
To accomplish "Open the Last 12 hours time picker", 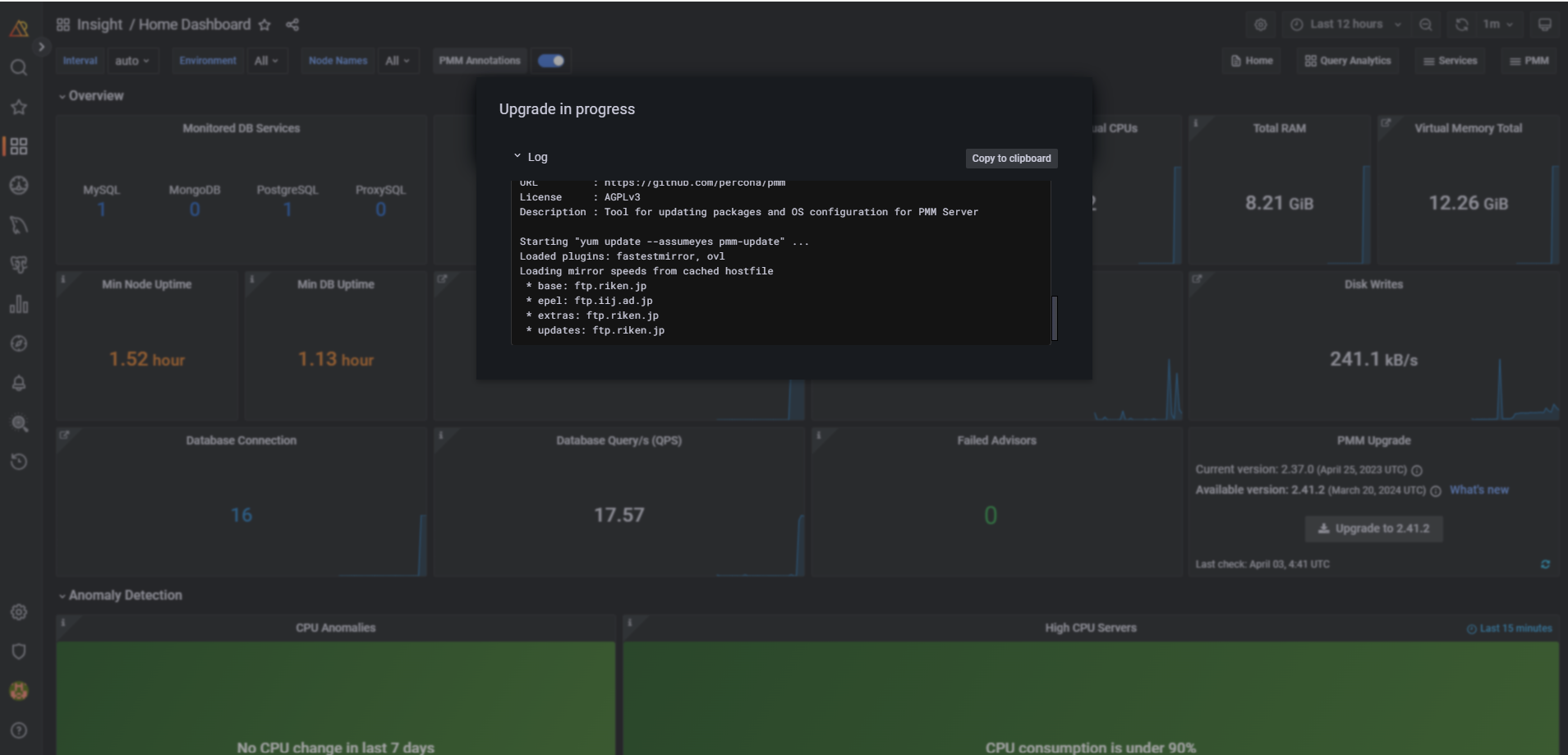I will 1345,25.
